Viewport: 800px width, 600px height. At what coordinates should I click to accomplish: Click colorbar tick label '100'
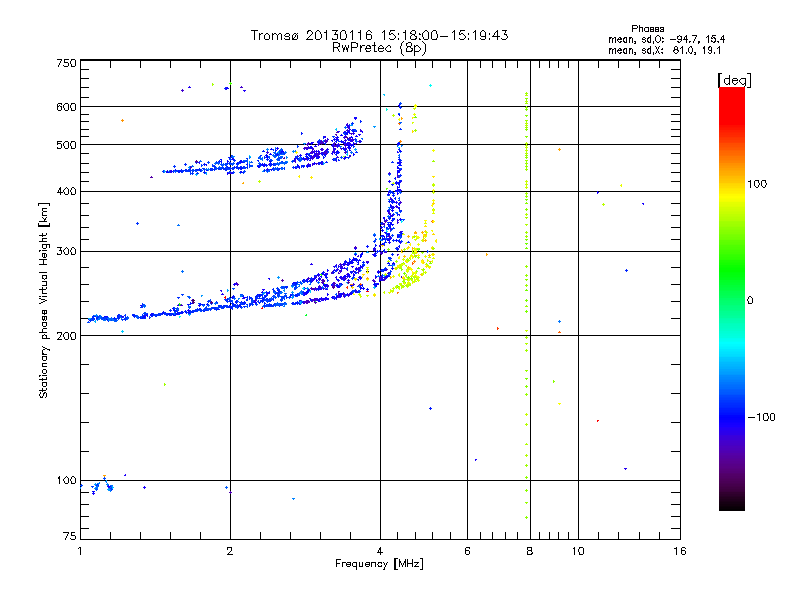click(757, 184)
